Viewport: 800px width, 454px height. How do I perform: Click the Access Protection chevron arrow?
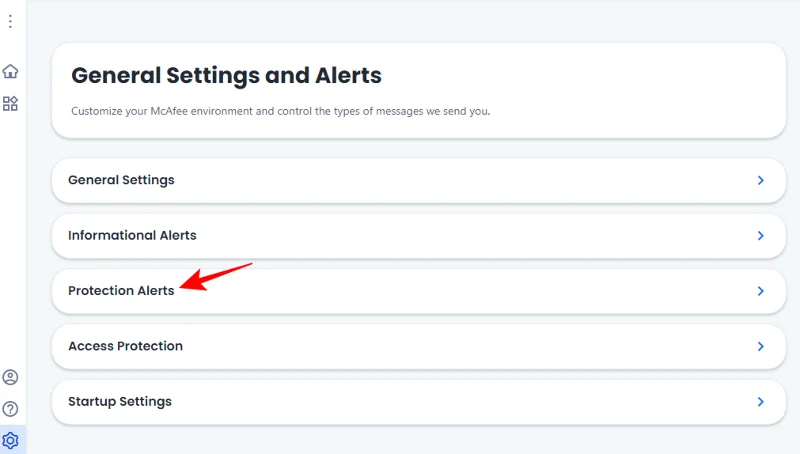point(760,346)
